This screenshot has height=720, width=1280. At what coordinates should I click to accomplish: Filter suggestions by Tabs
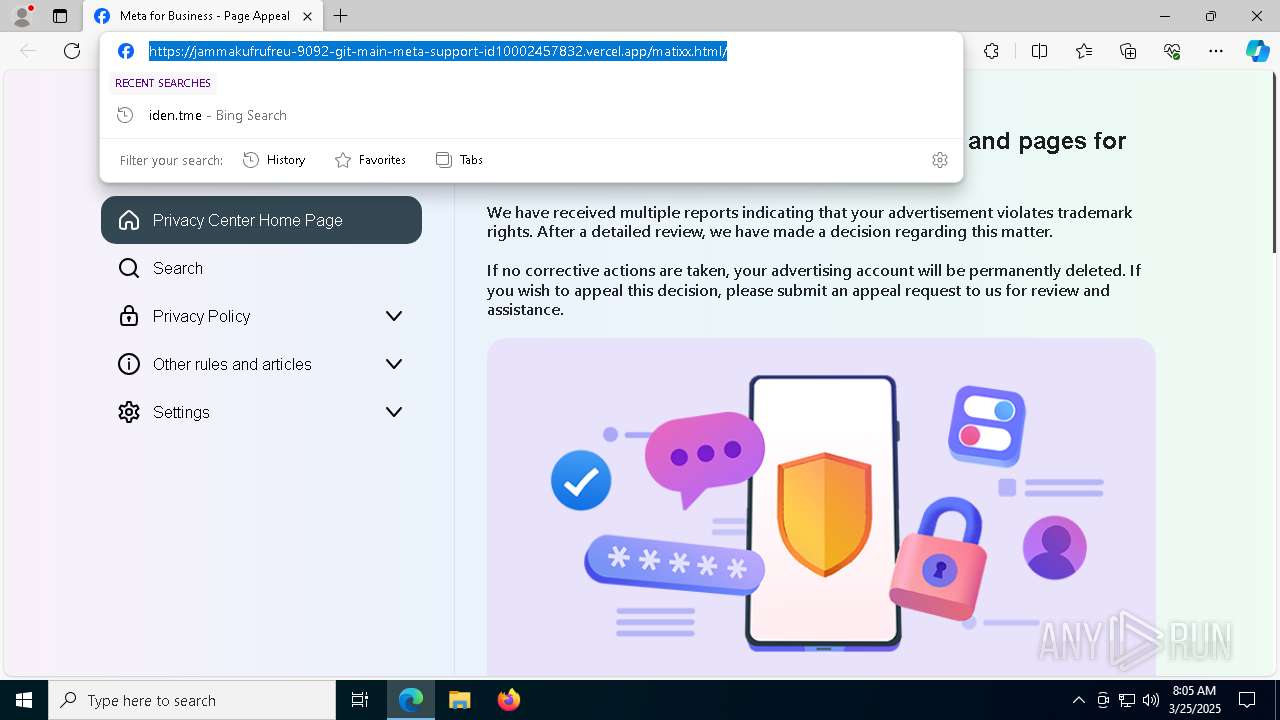[459, 160]
